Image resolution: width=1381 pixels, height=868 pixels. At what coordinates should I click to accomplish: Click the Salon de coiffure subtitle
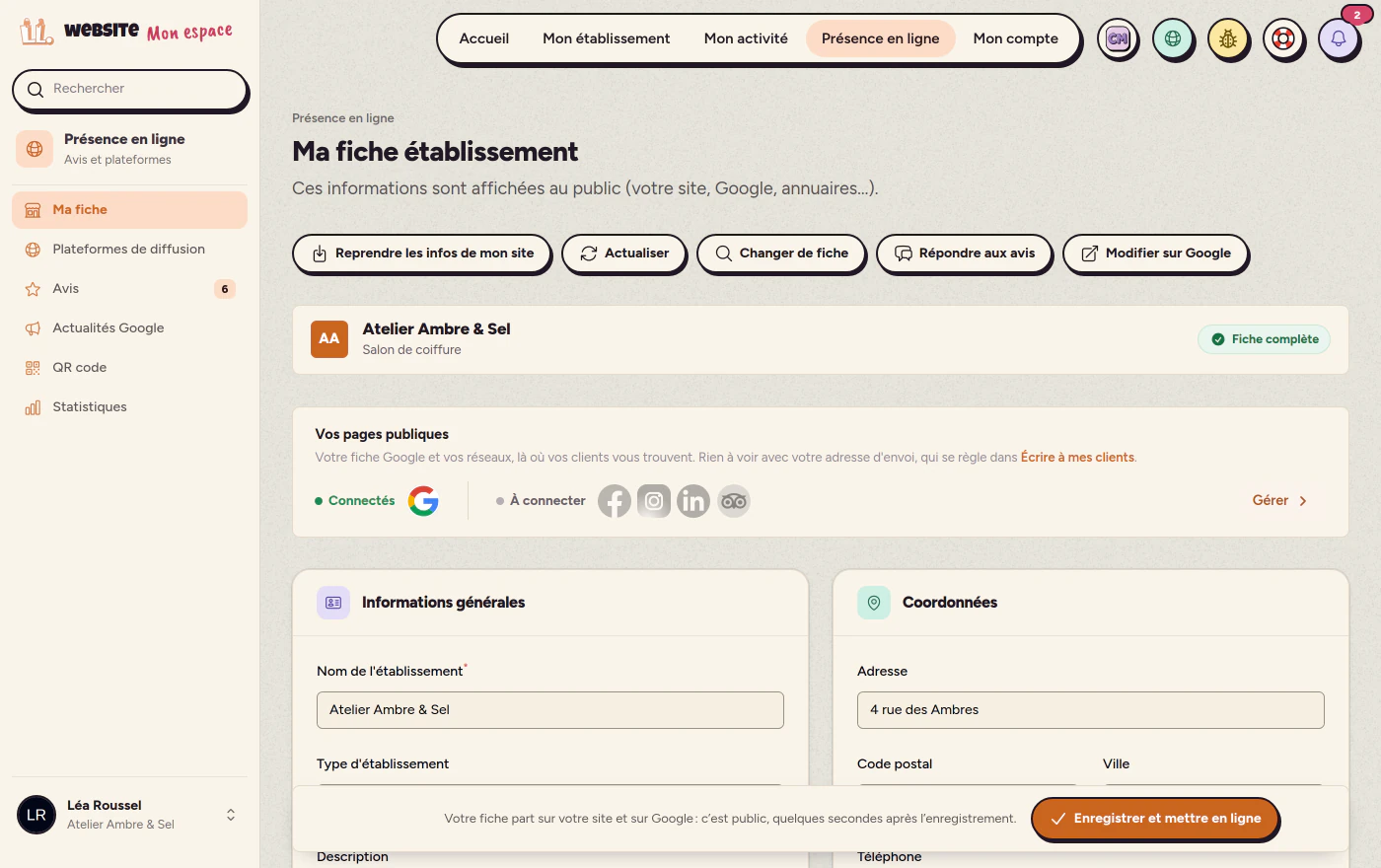pyautogui.click(x=411, y=350)
